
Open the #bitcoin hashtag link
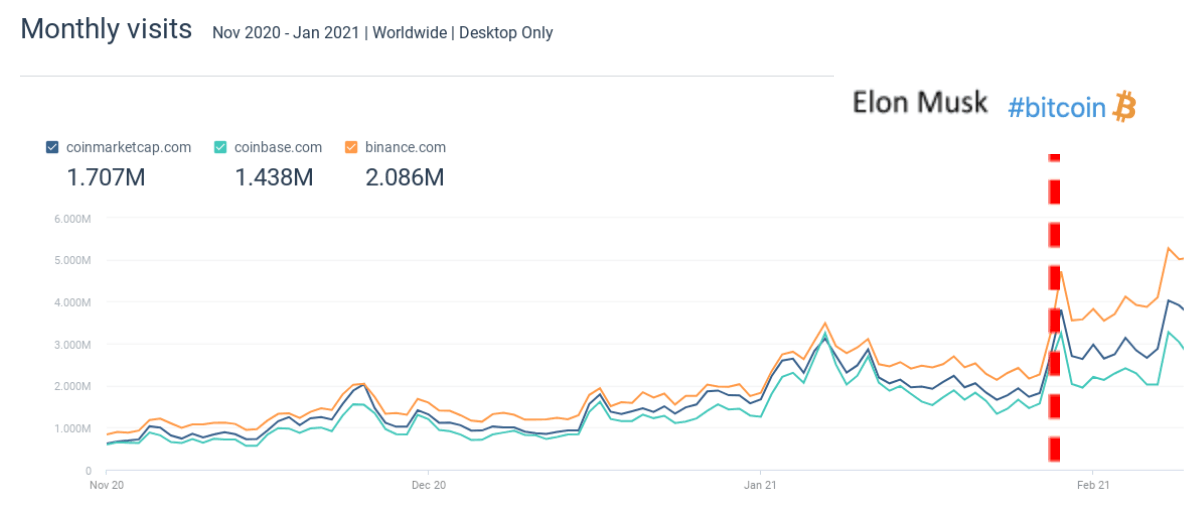pyautogui.click(x=1057, y=107)
